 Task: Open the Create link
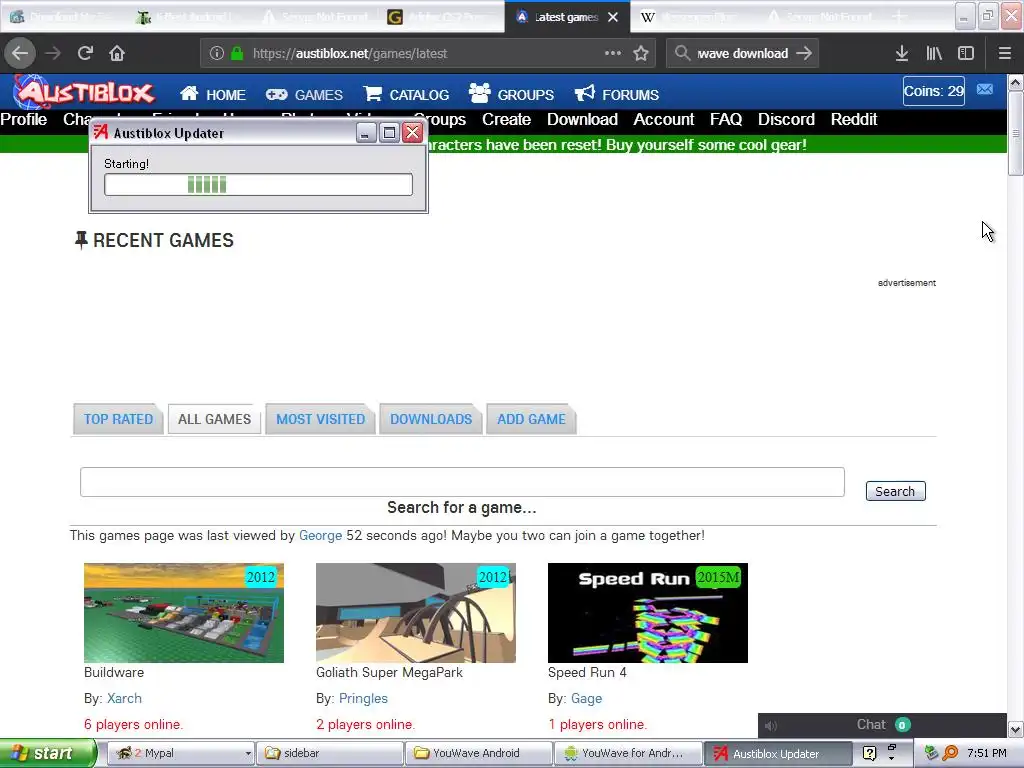click(506, 120)
